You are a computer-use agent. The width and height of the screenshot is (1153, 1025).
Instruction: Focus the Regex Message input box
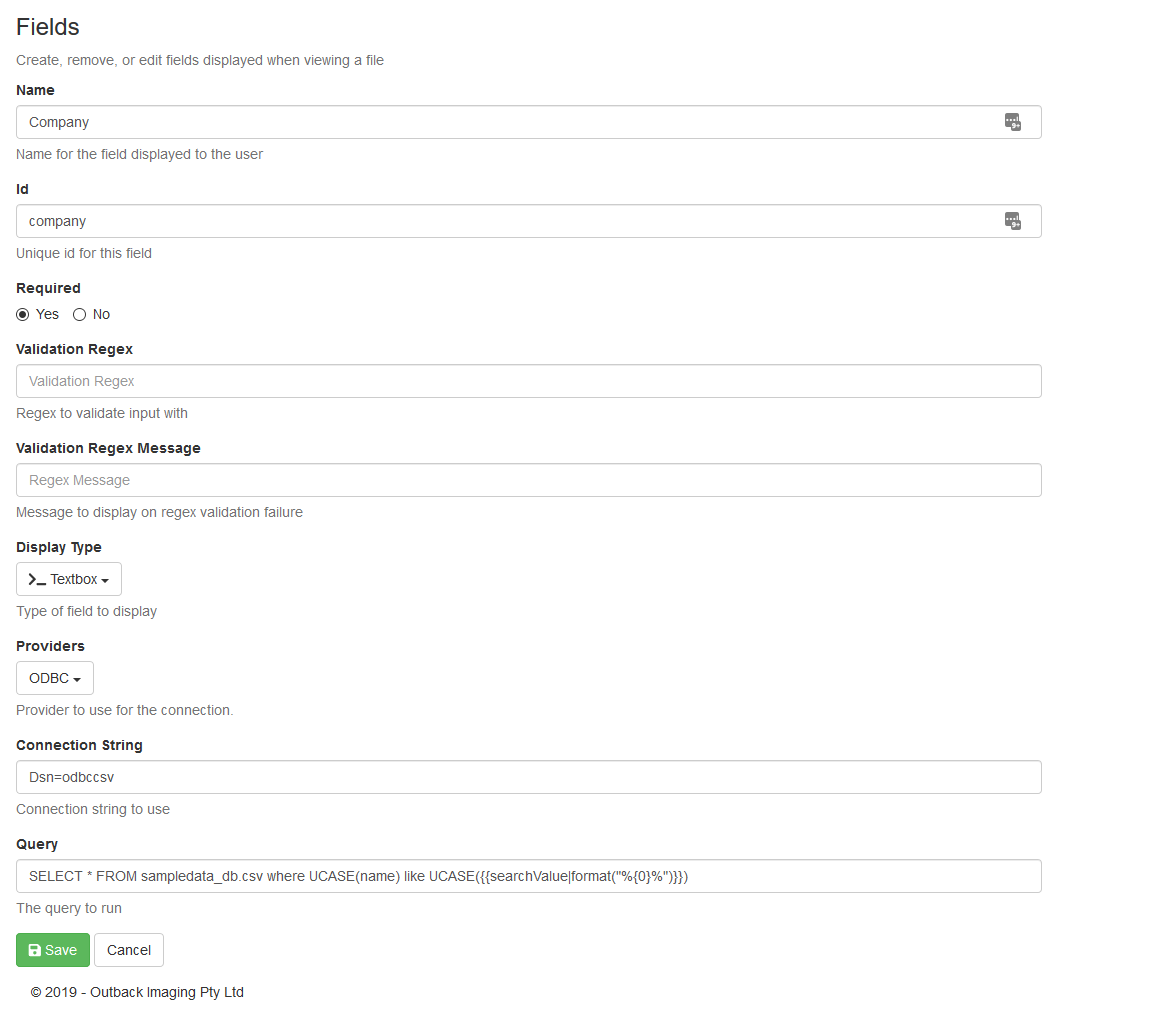pyautogui.click(x=528, y=480)
